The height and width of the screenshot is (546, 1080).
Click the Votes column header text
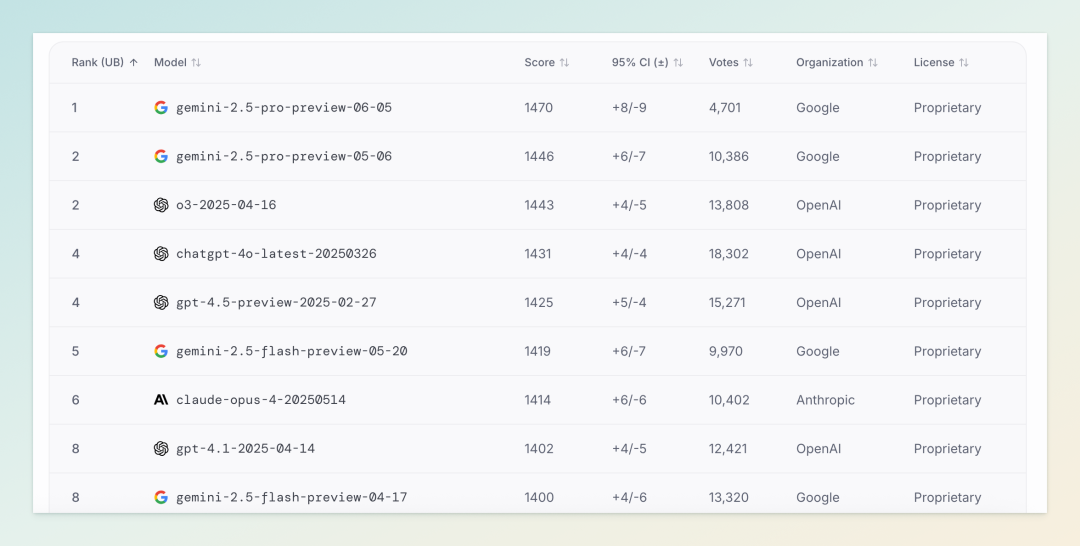(x=723, y=63)
